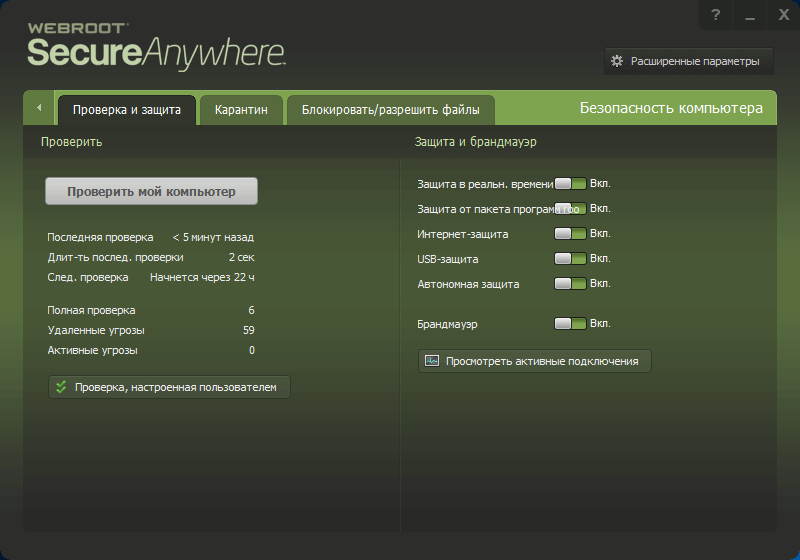
Task: Toggle the Защита в реальн. времени switch
Action: (x=570, y=184)
